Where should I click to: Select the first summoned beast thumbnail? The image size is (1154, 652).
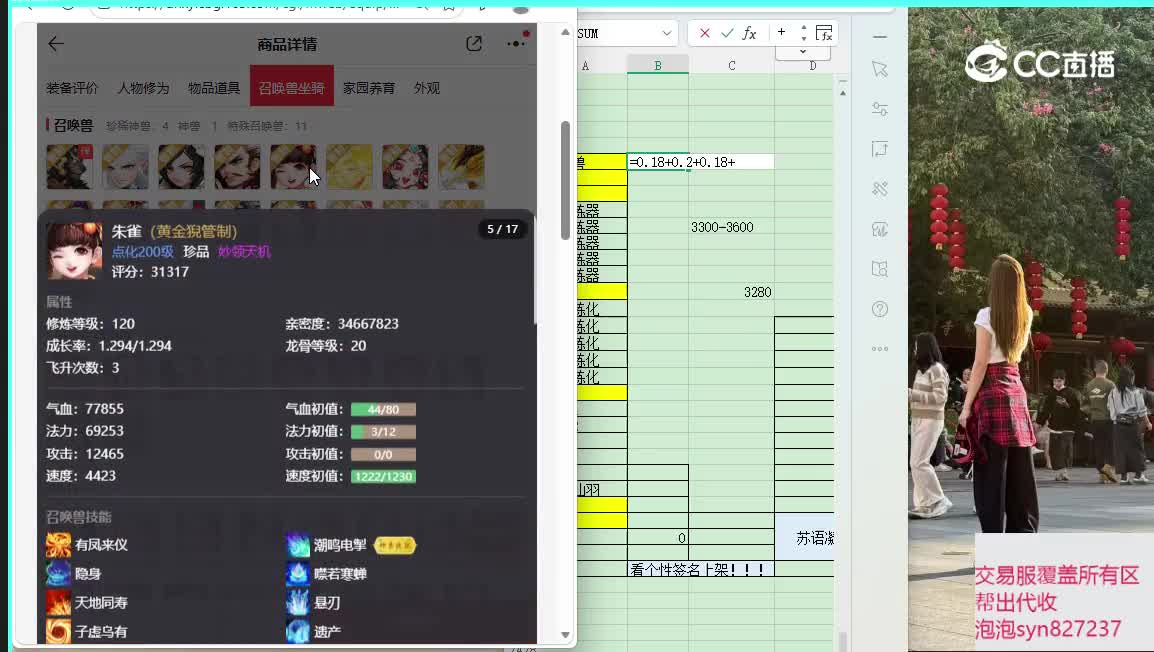(69, 167)
